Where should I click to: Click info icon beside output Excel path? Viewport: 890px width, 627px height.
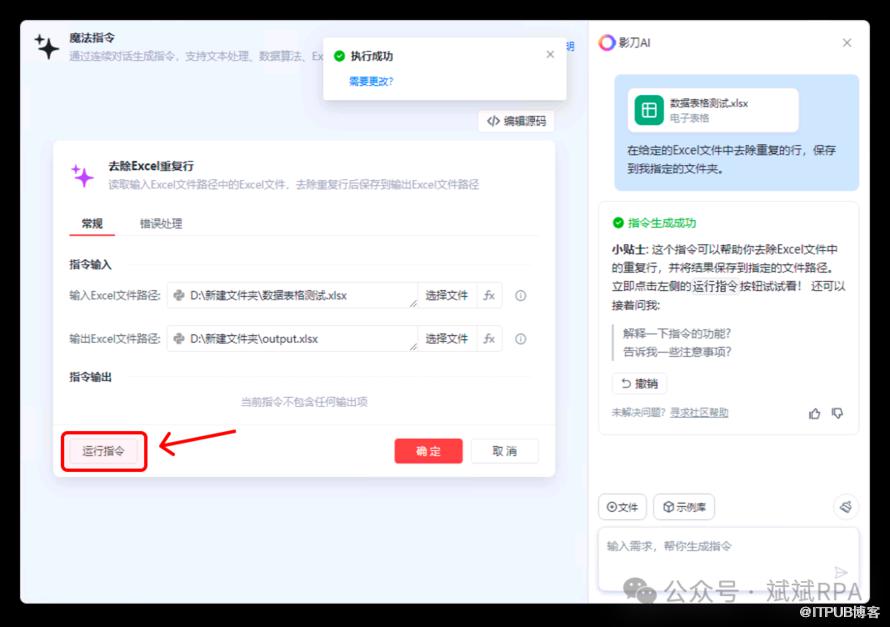[x=520, y=339]
